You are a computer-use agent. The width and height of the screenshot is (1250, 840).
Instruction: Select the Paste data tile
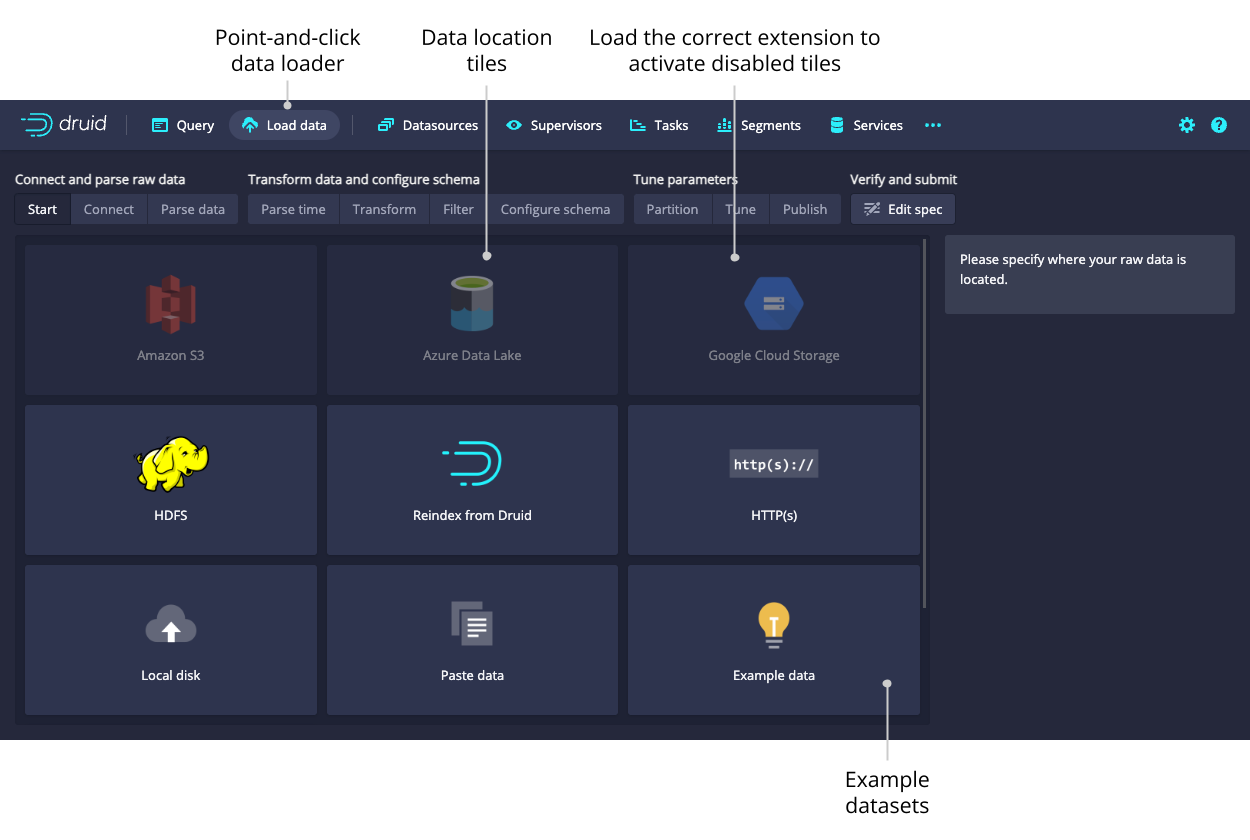(x=472, y=640)
